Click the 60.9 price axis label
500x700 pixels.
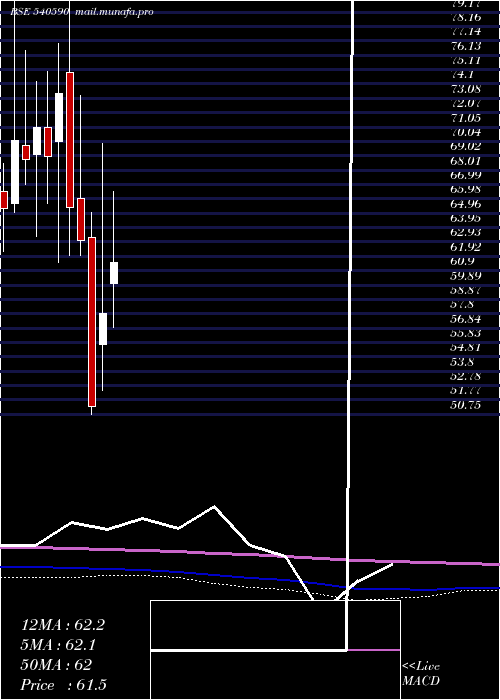coord(462,261)
